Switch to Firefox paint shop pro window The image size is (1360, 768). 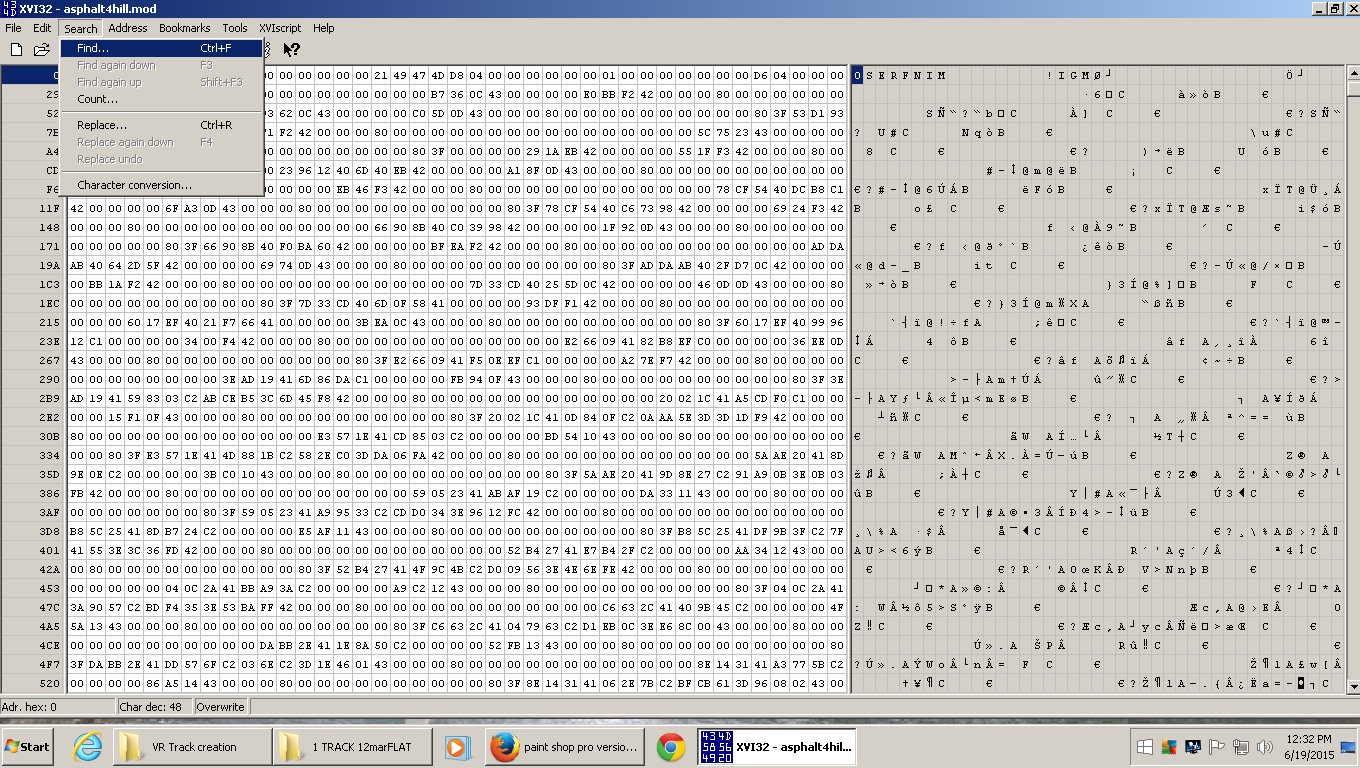pyautogui.click(x=565, y=746)
